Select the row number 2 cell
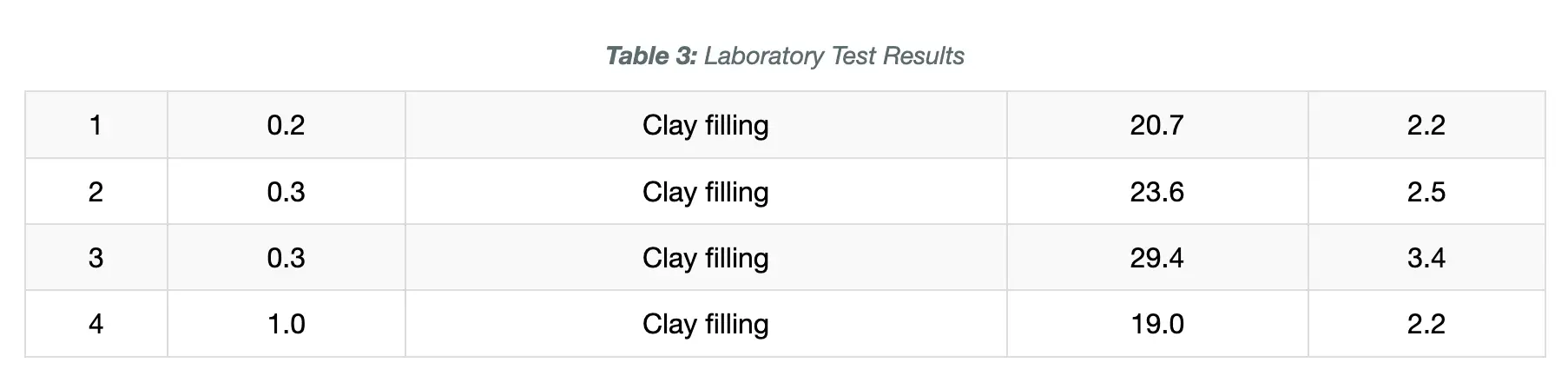 pyautogui.click(x=96, y=191)
